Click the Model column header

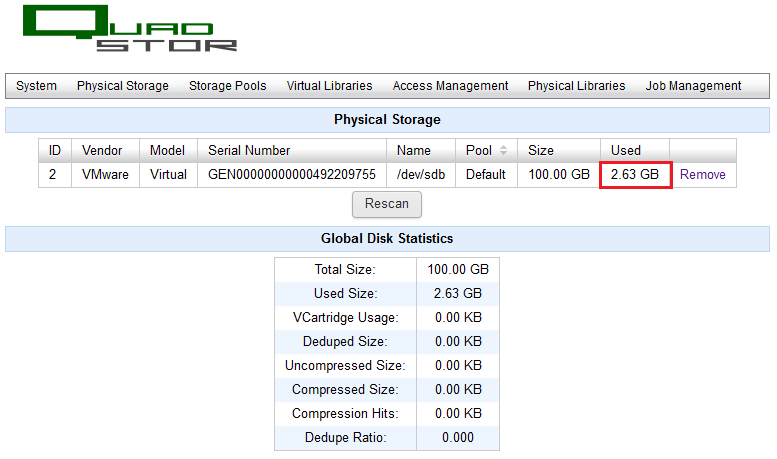168,150
